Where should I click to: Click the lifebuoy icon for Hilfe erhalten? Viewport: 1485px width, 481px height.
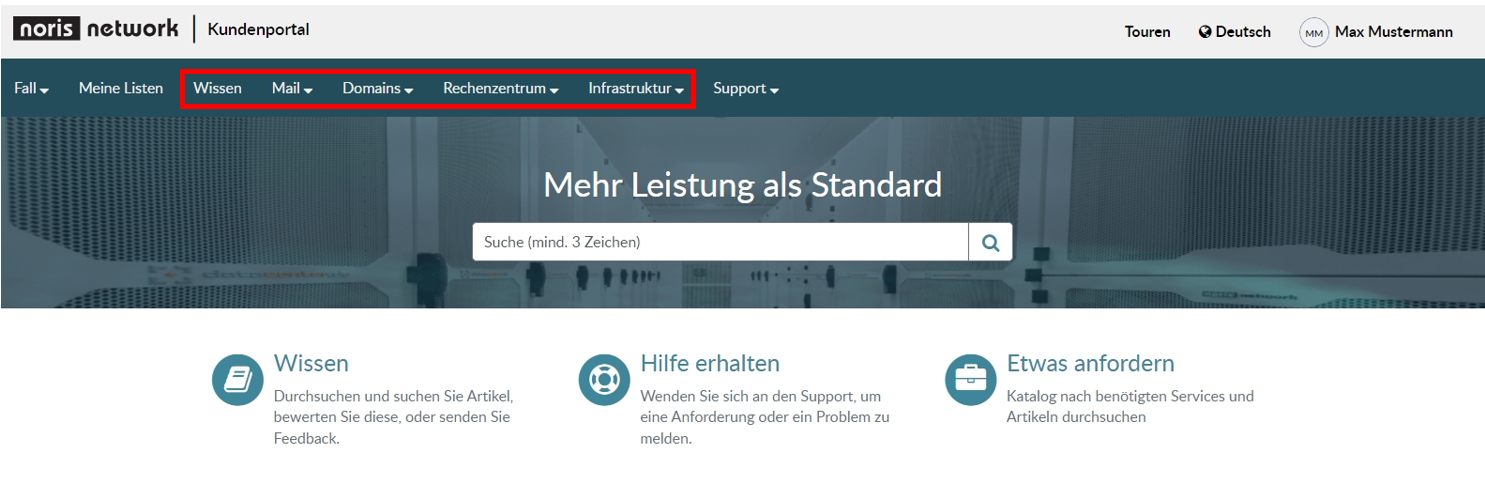(604, 380)
